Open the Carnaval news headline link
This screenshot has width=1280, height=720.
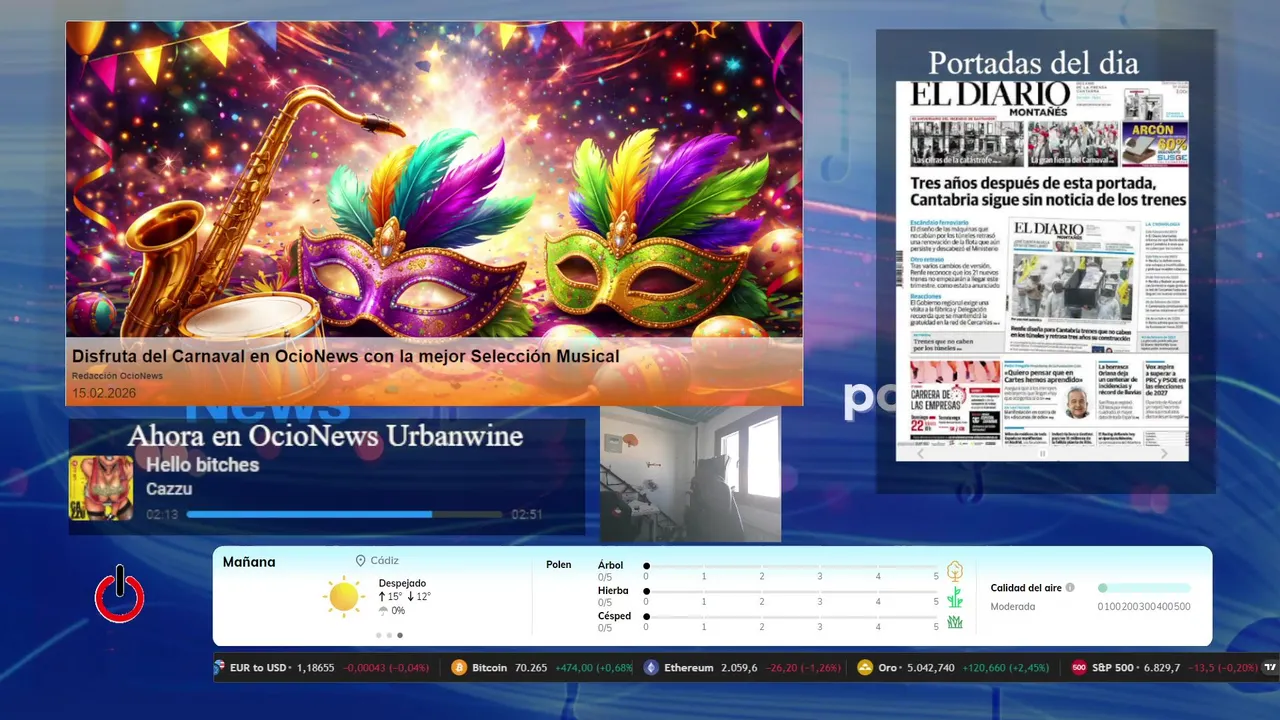pyautogui.click(x=346, y=356)
